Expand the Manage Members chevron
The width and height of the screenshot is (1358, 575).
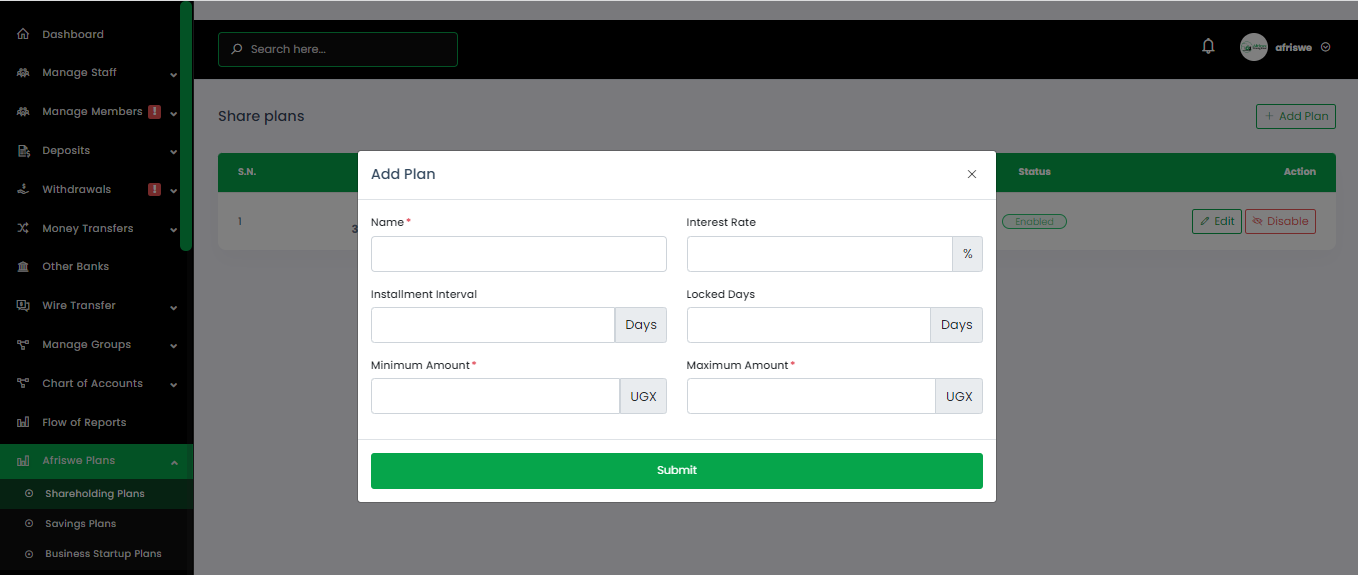tap(174, 113)
